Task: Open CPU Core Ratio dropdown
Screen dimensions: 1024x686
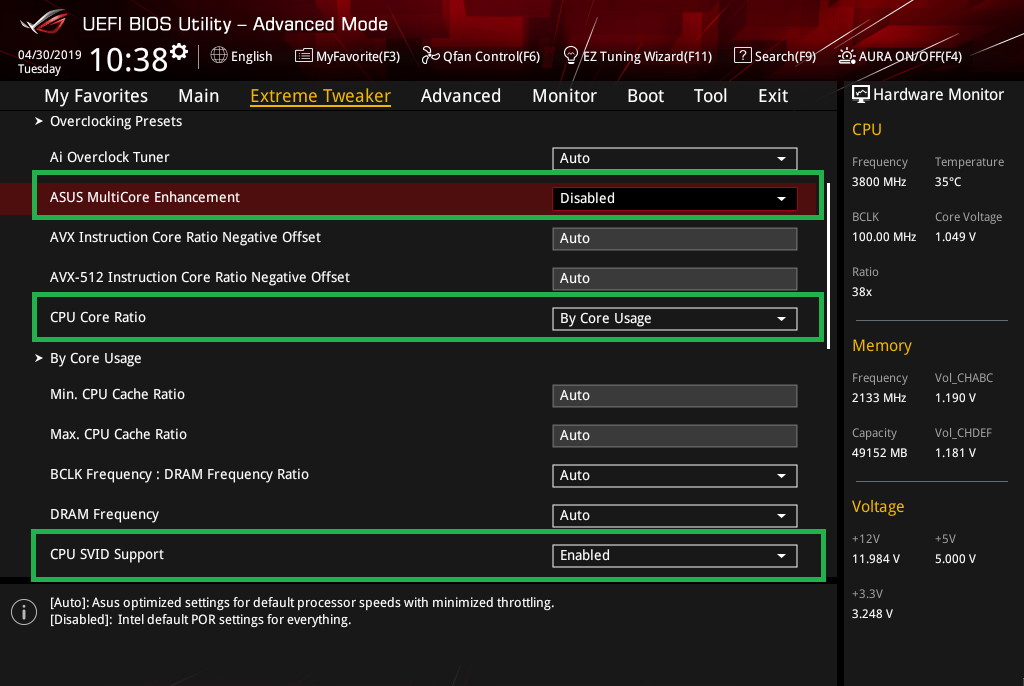Action: pos(675,318)
